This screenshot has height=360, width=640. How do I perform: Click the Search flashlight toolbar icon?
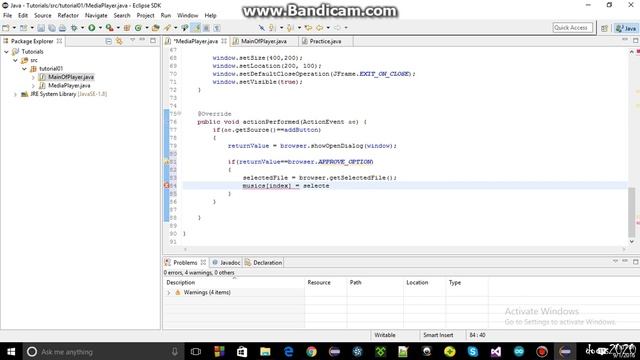coord(167,28)
